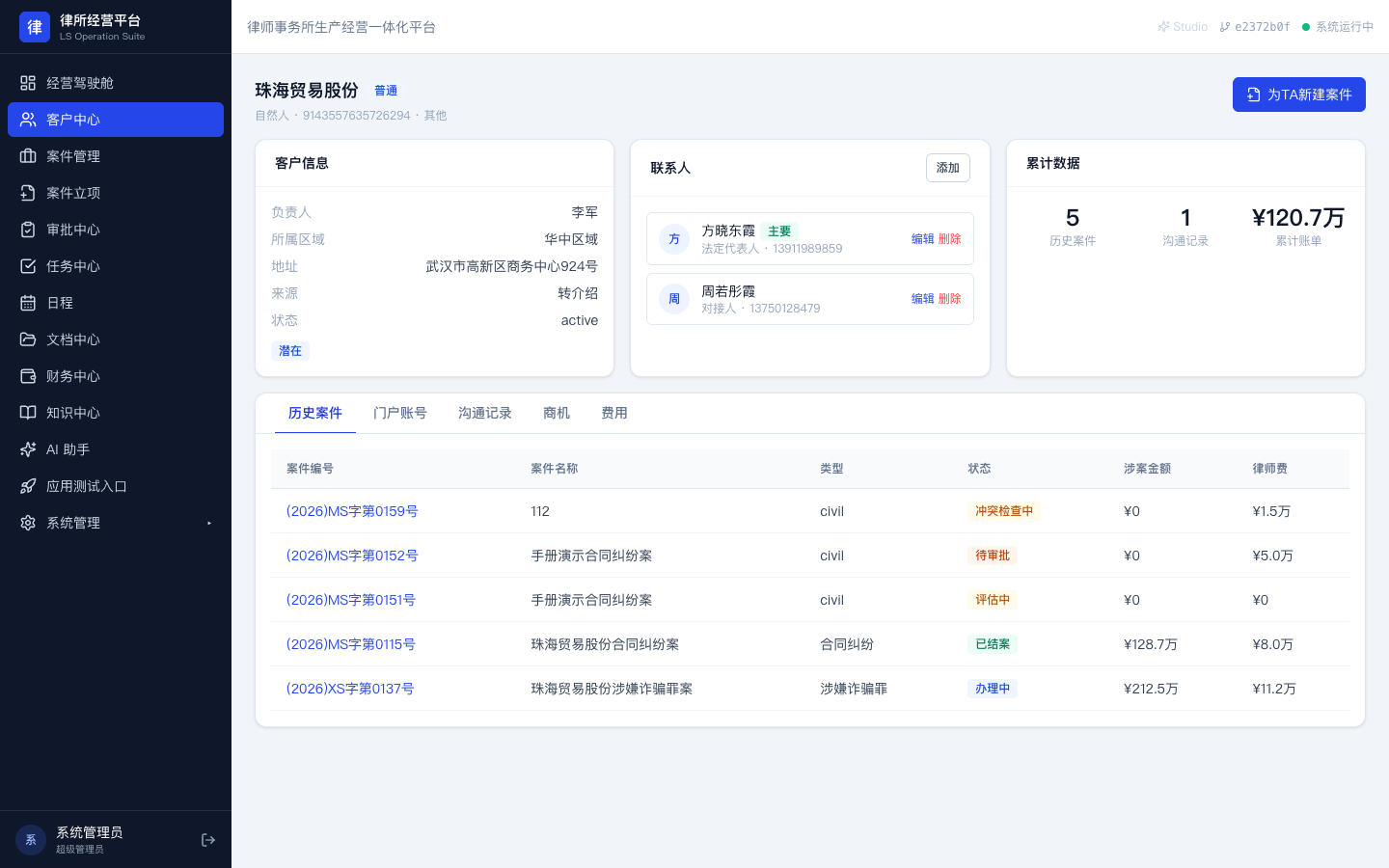Open case (2026)MS字第0159号

tap(352, 511)
